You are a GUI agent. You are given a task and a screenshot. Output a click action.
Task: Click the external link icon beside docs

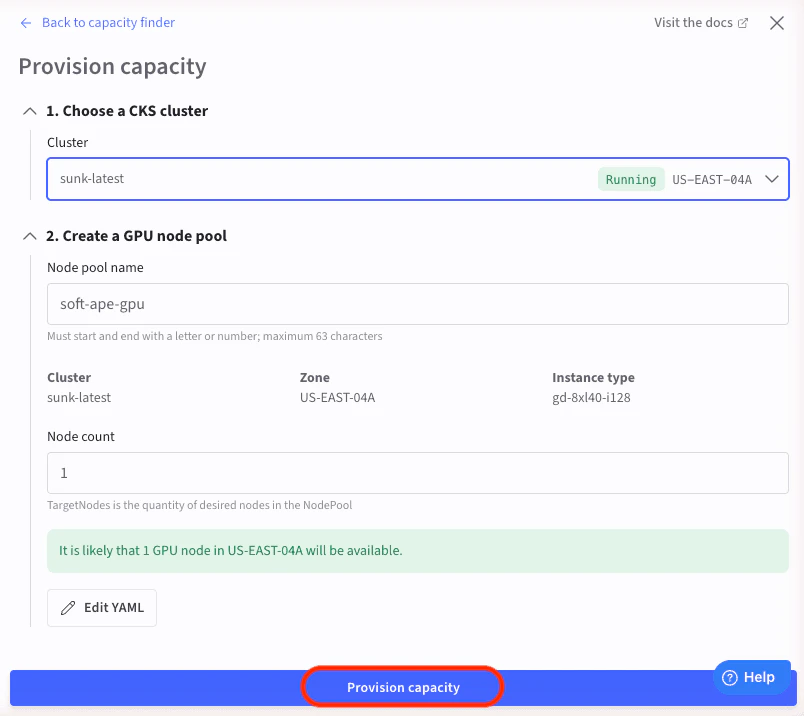pyautogui.click(x=742, y=23)
